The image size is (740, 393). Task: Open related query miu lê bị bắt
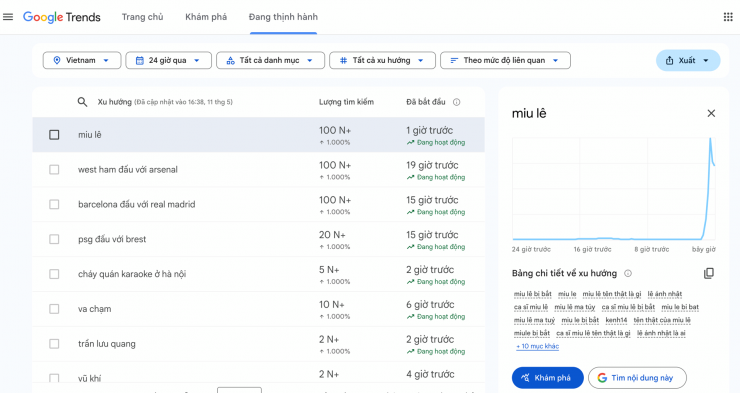point(533,294)
